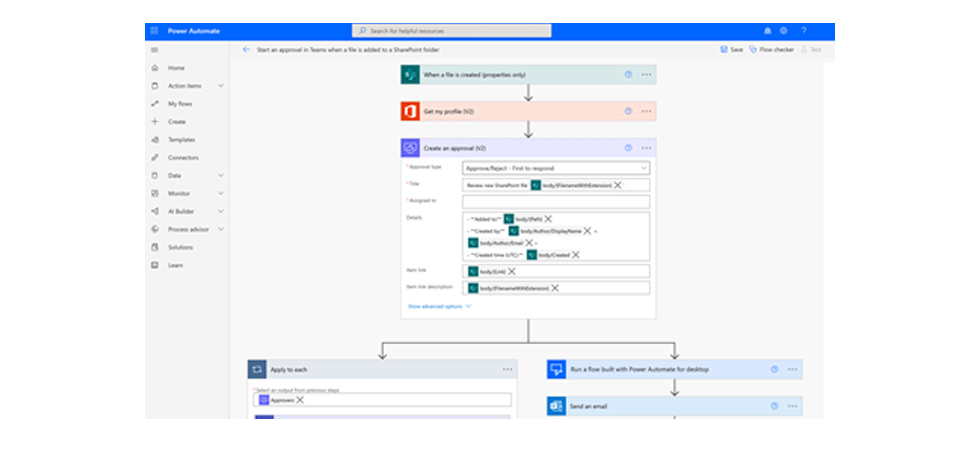Expand Show advanced options

pos(439,306)
